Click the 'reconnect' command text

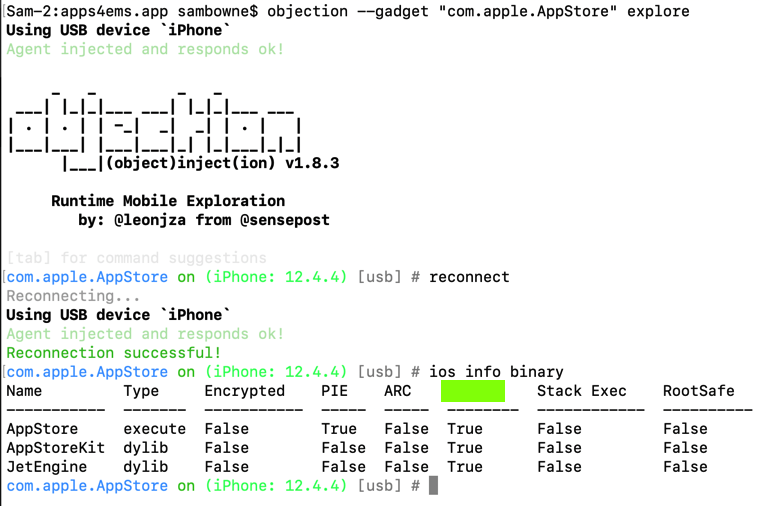coord(469,277)
